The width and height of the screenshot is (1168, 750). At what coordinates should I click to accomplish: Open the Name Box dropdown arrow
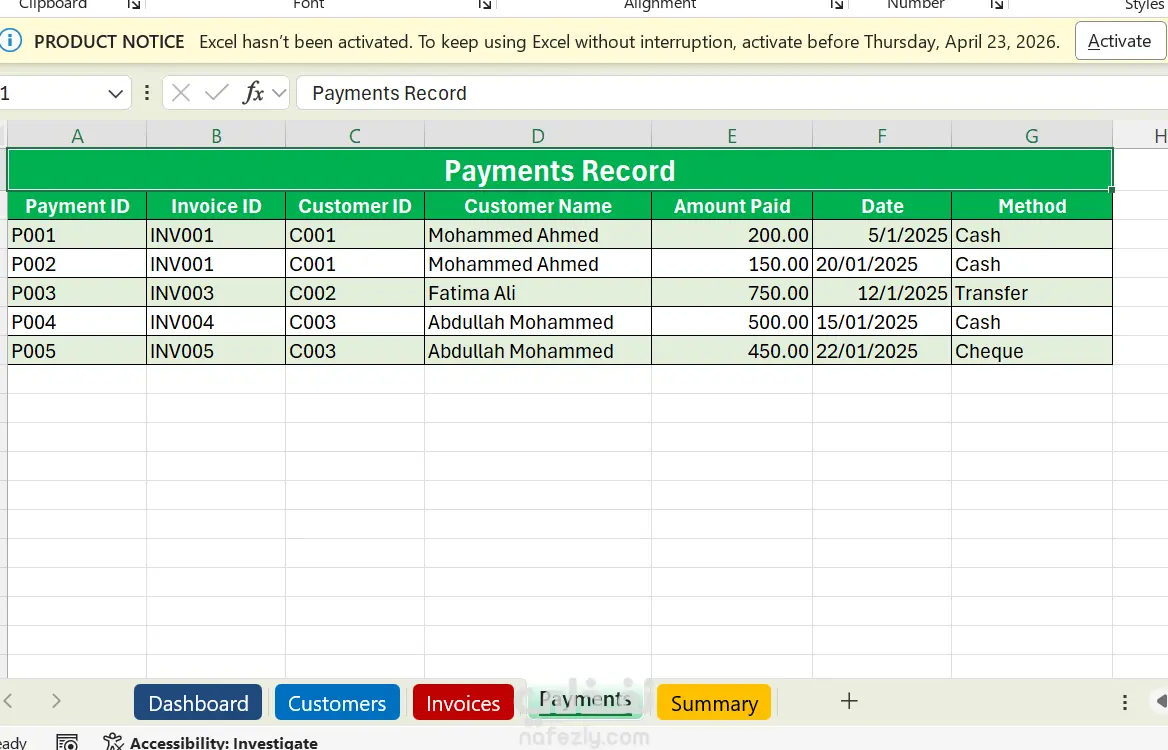115,93
